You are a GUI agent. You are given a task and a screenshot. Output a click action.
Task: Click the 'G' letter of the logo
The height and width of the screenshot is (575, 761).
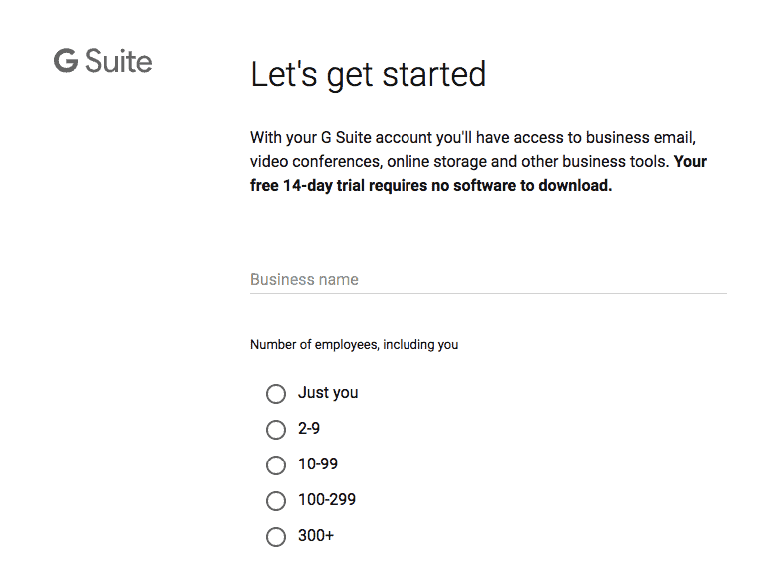point(66,61)
